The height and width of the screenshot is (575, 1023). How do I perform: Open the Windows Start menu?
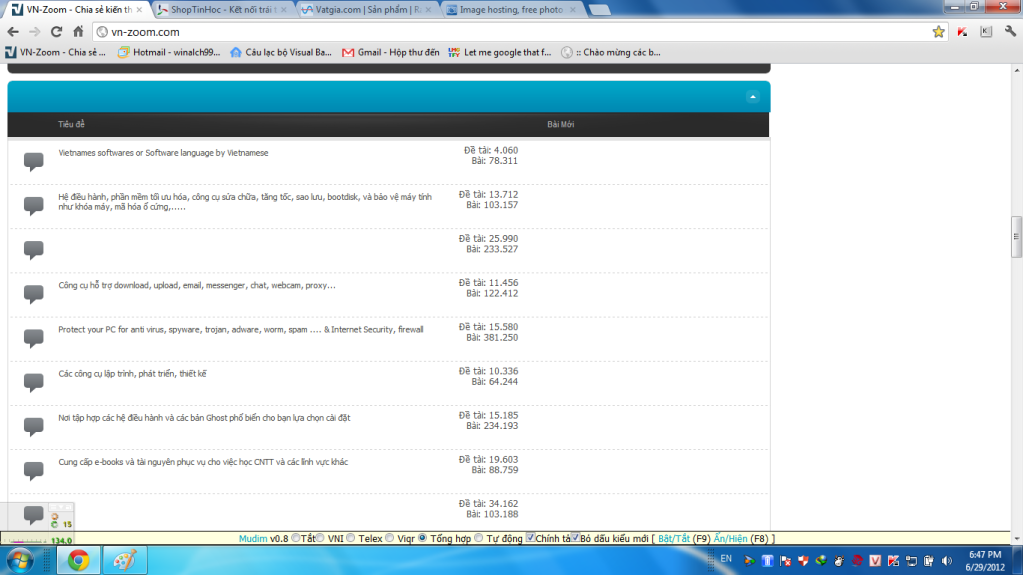click(x=20, y=561)
